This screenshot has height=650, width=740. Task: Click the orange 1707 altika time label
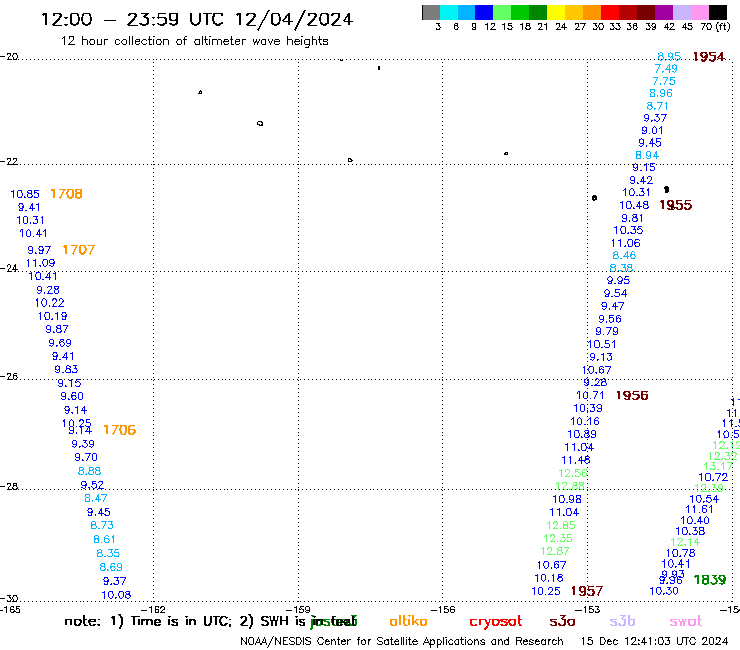click(78, 250)
